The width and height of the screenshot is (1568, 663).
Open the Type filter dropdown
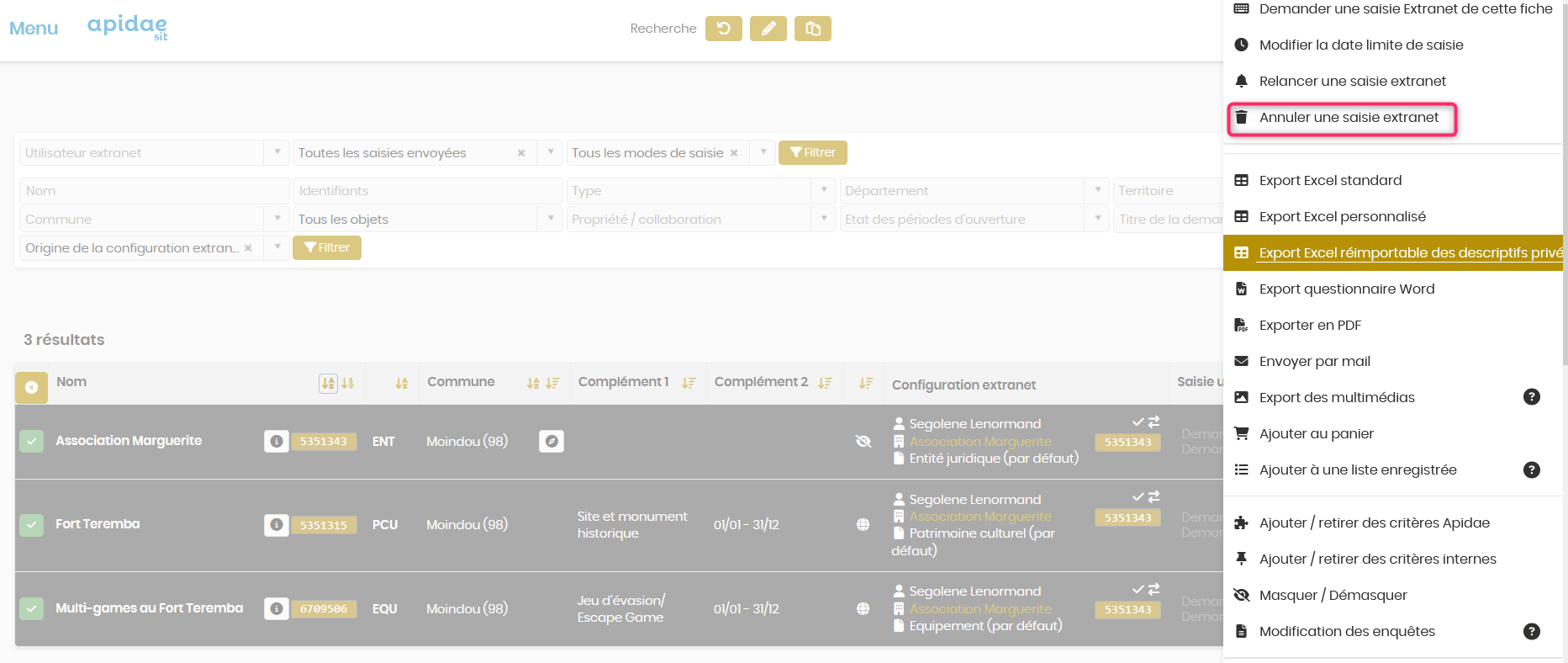click(824, 191)
